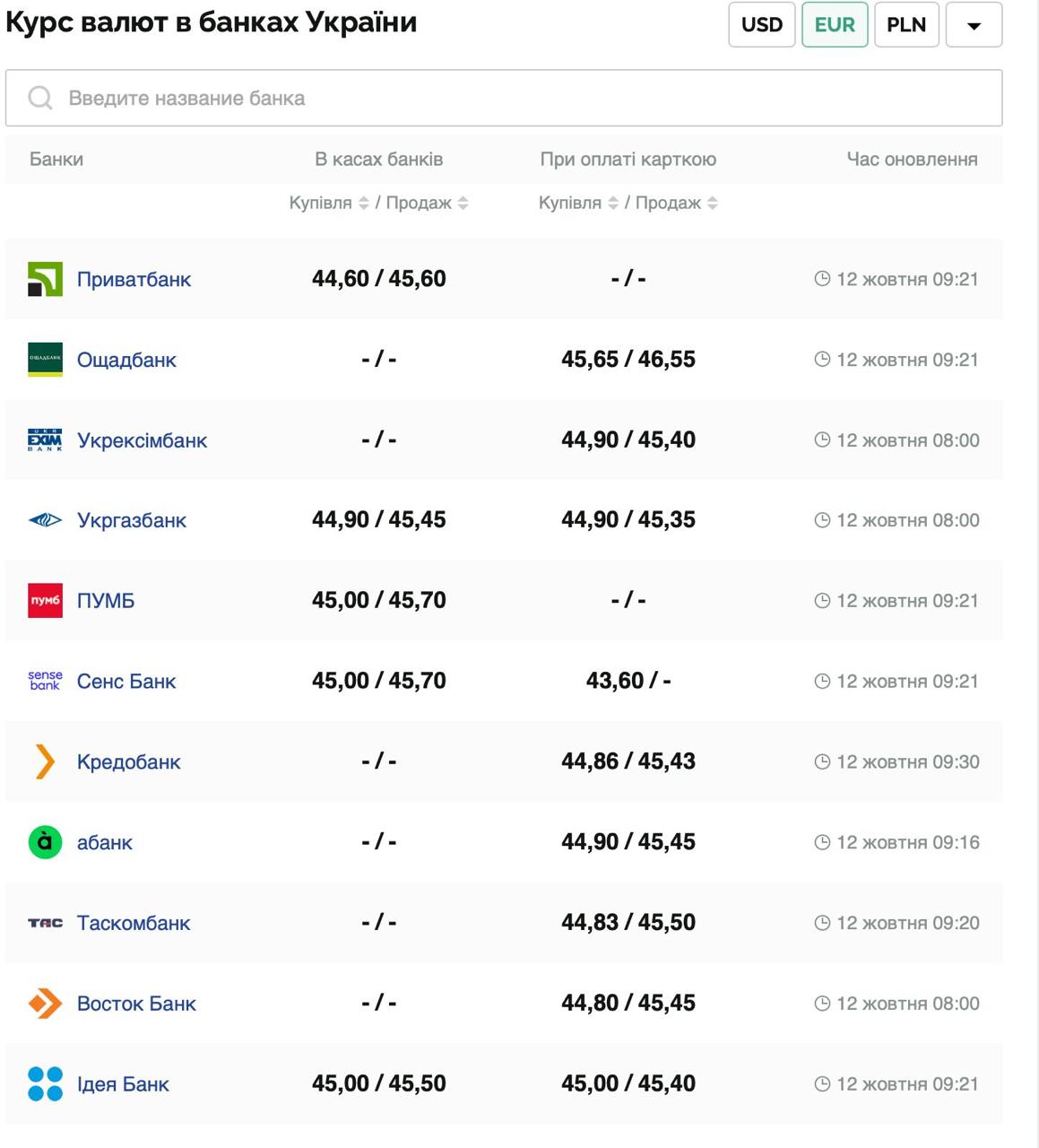Viewport: 1039px width, 1148px height.
Task: Click the Приватбанк logo icon
Action: click(45, 279)
